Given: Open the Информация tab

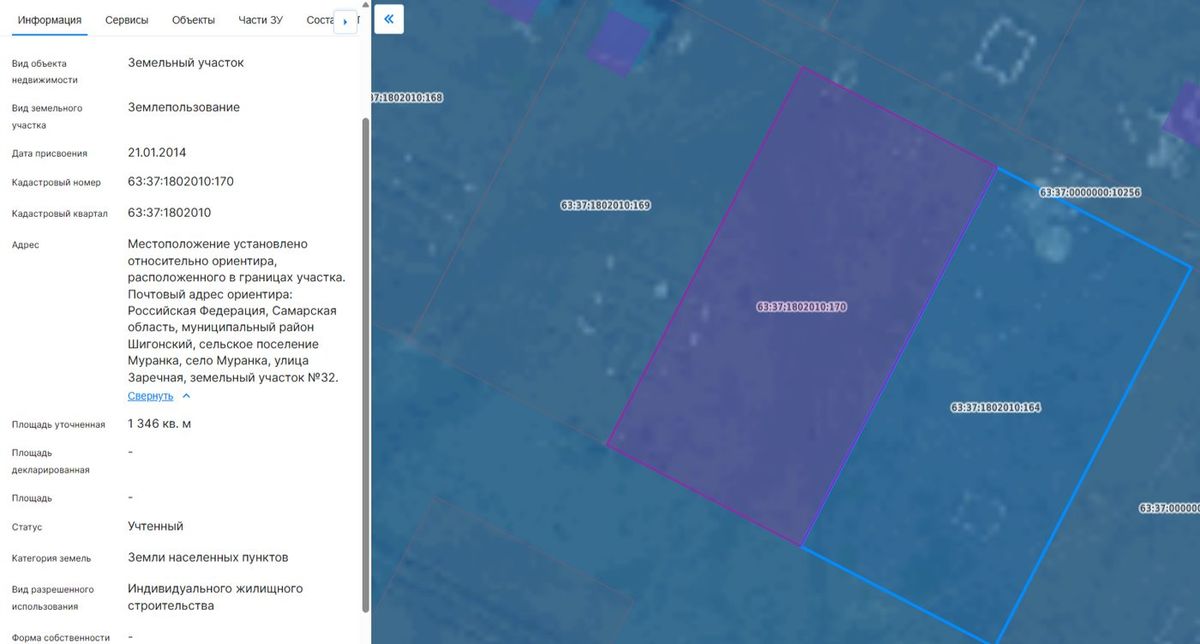Looking at the screenshot, I should click(50, 20).
